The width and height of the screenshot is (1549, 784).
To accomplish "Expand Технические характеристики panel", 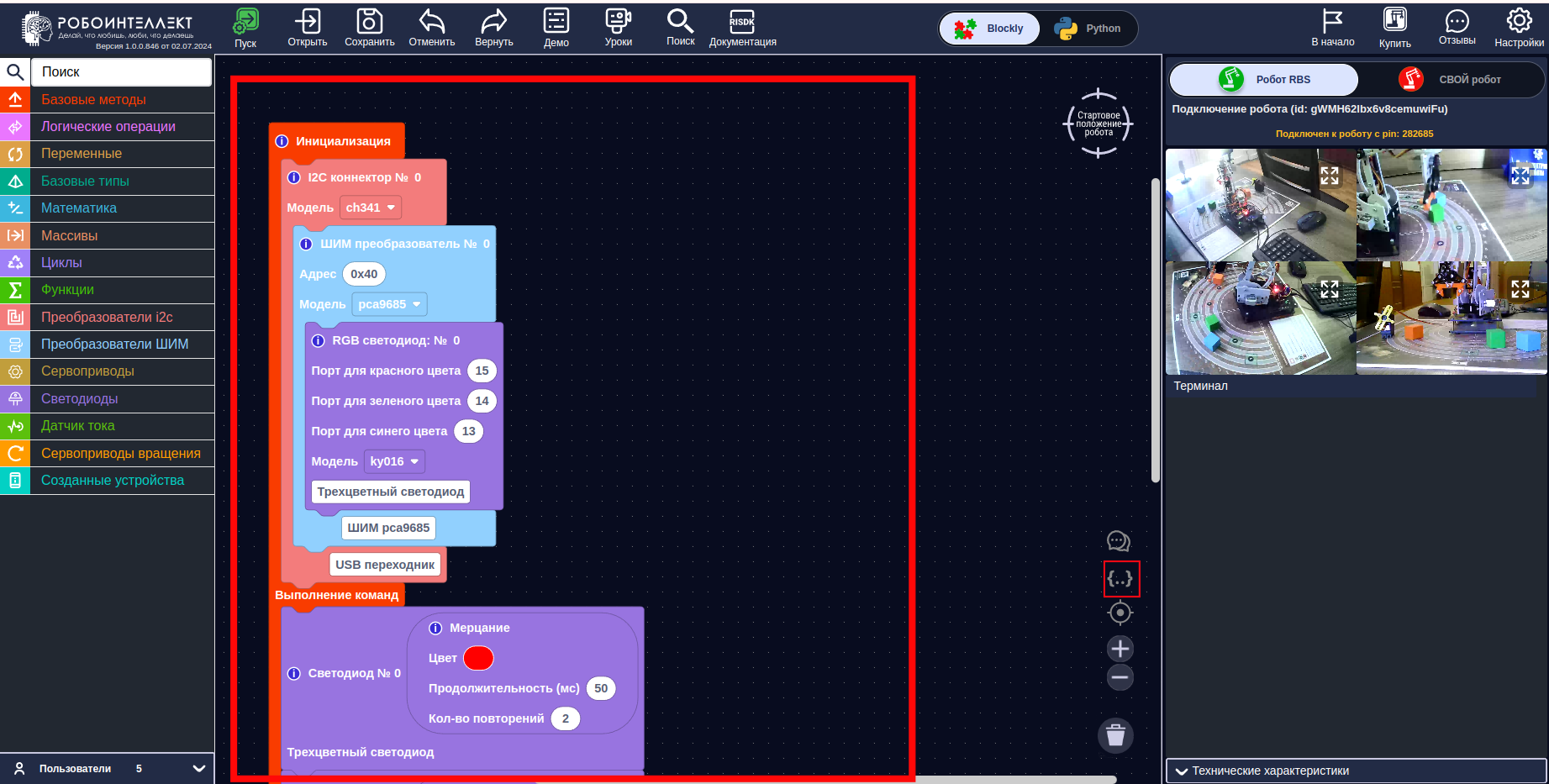I will (x=1356, y=771).
